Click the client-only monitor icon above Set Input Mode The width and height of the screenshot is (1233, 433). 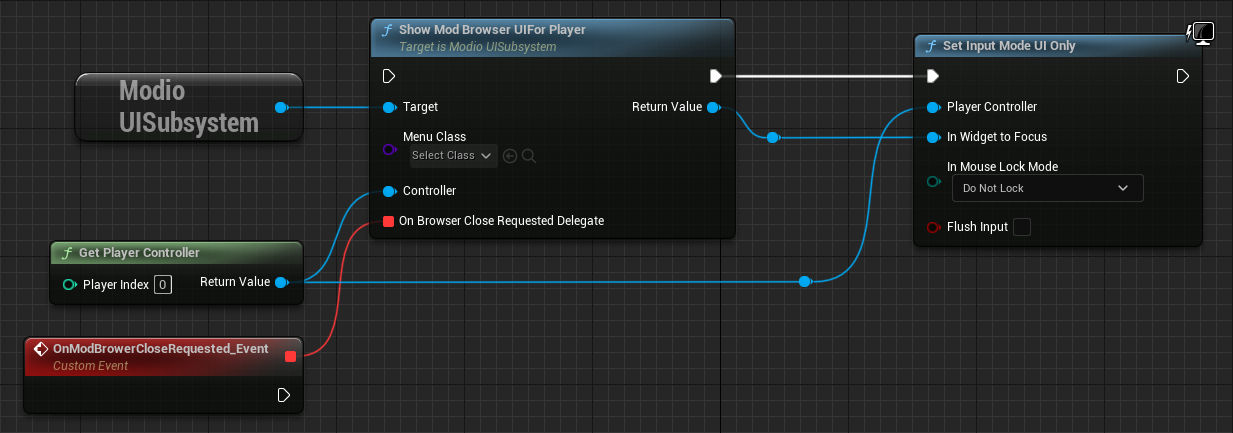1200,33
